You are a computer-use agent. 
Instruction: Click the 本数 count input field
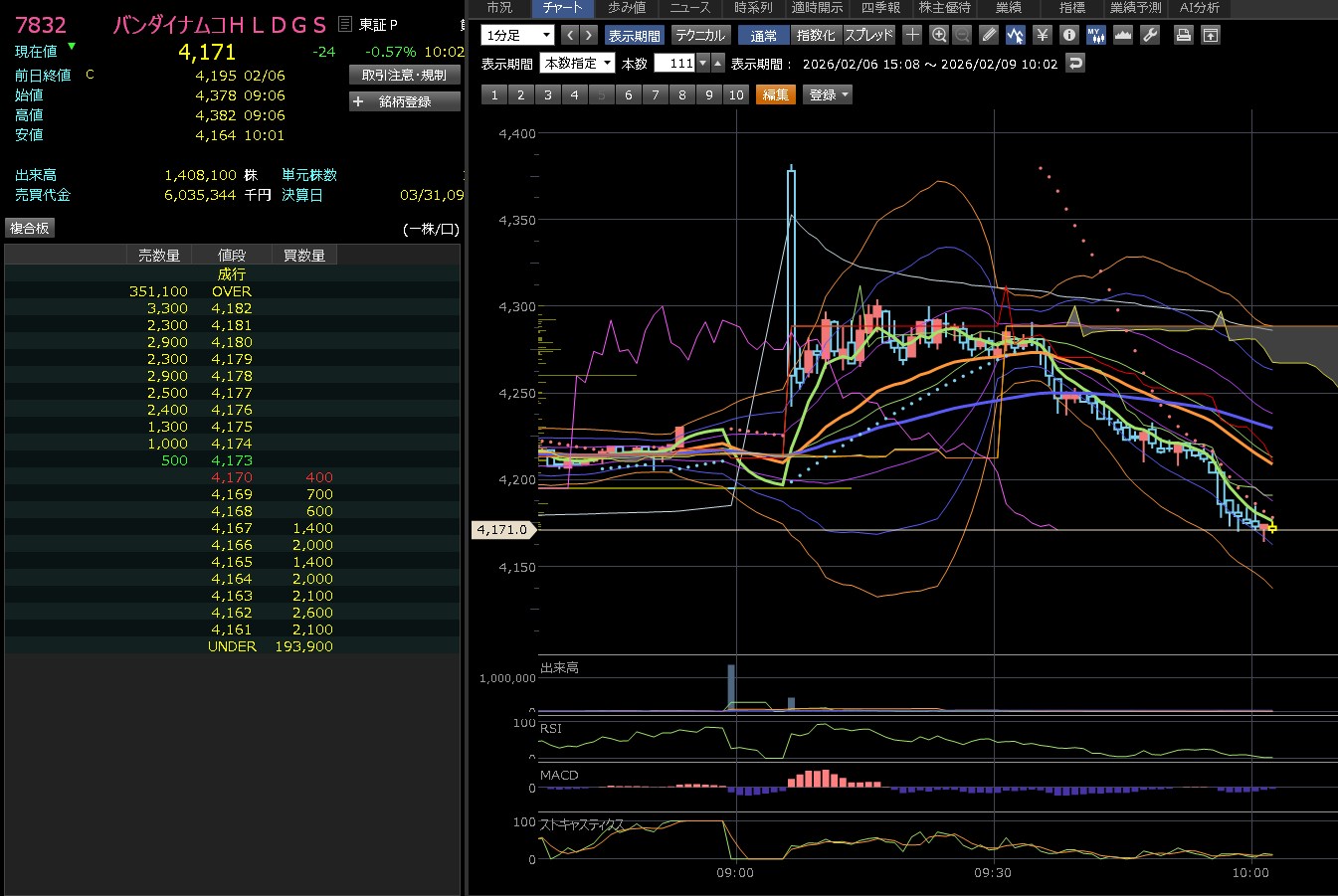(674, 63)
